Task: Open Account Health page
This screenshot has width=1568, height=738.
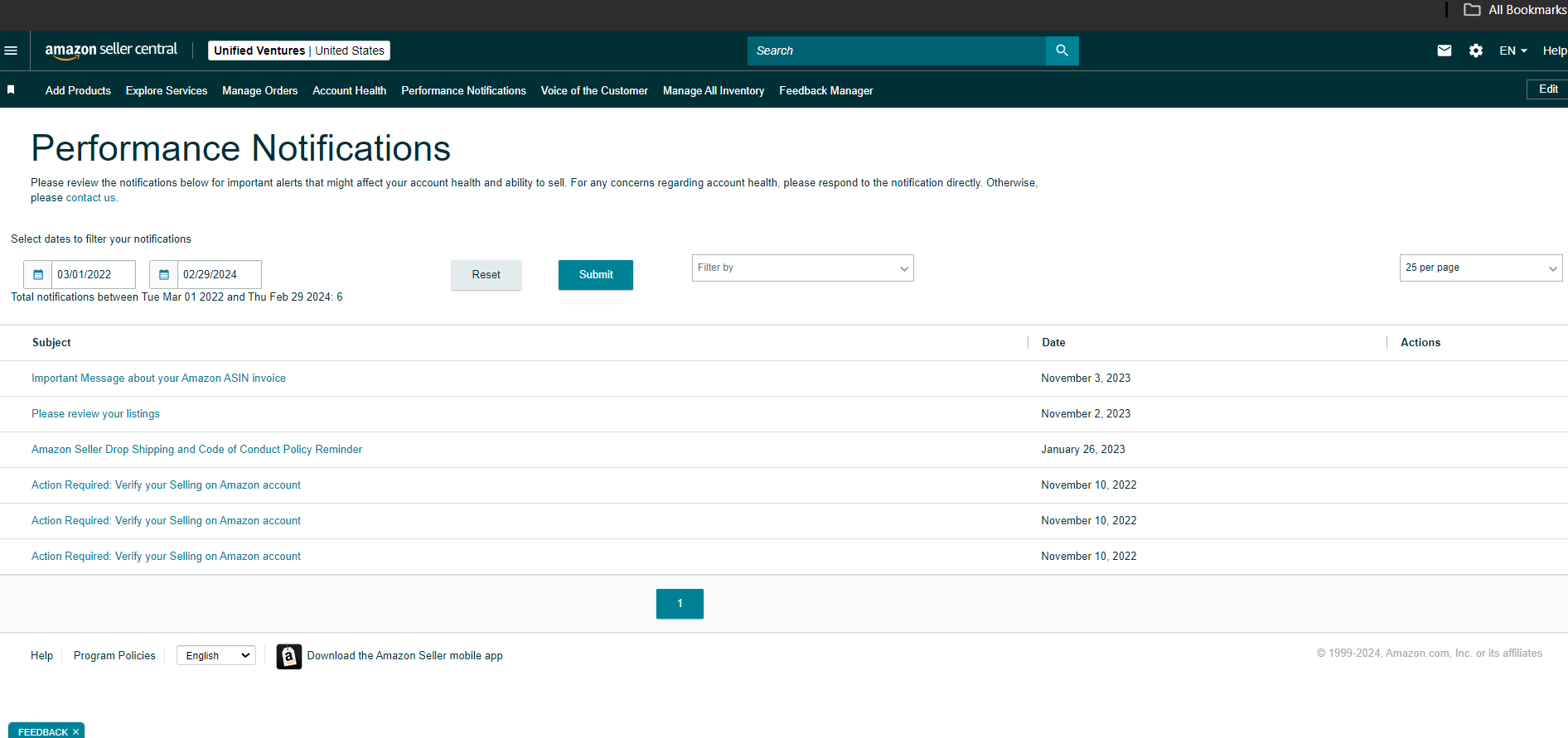Action: pyautogui.click(x=349, y=90)
